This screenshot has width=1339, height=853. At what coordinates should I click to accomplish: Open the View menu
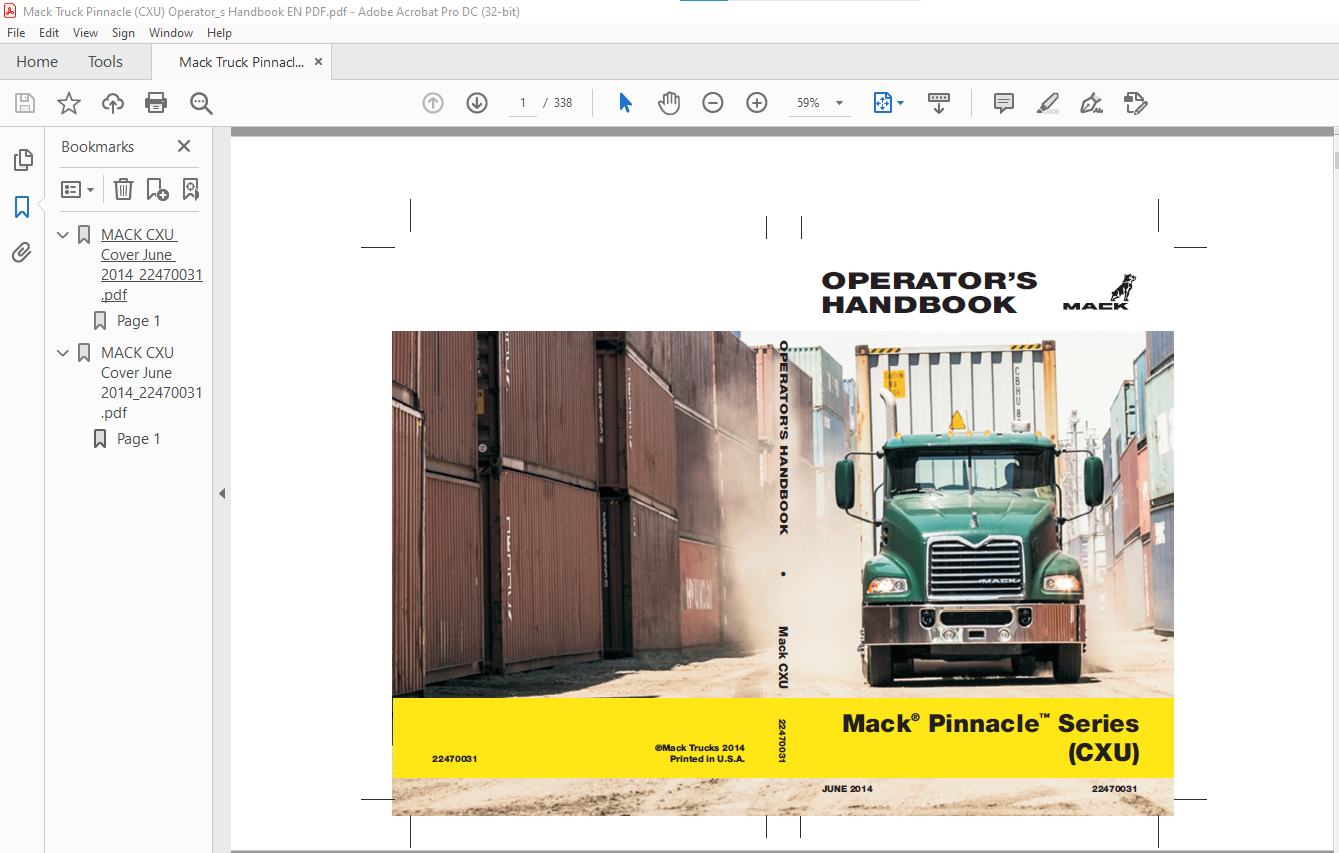85,33
